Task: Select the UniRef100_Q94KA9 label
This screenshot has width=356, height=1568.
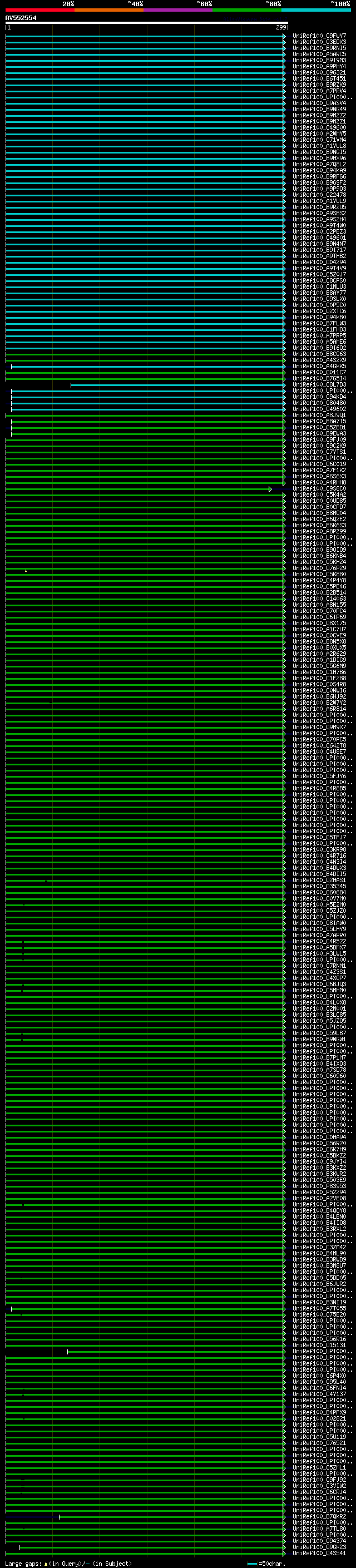Action: (x=319, y=170)
